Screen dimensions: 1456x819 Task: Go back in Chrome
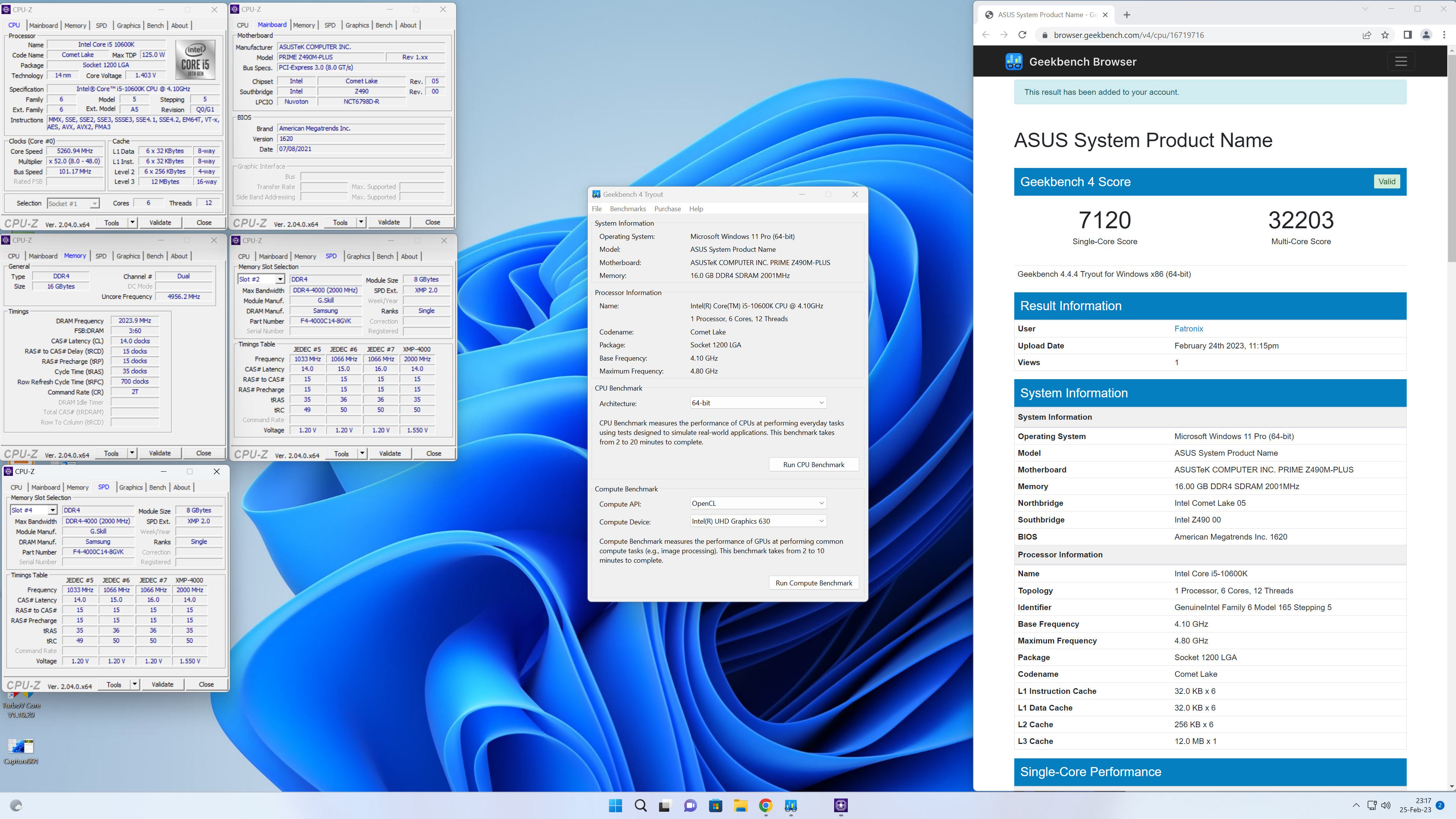986,35
